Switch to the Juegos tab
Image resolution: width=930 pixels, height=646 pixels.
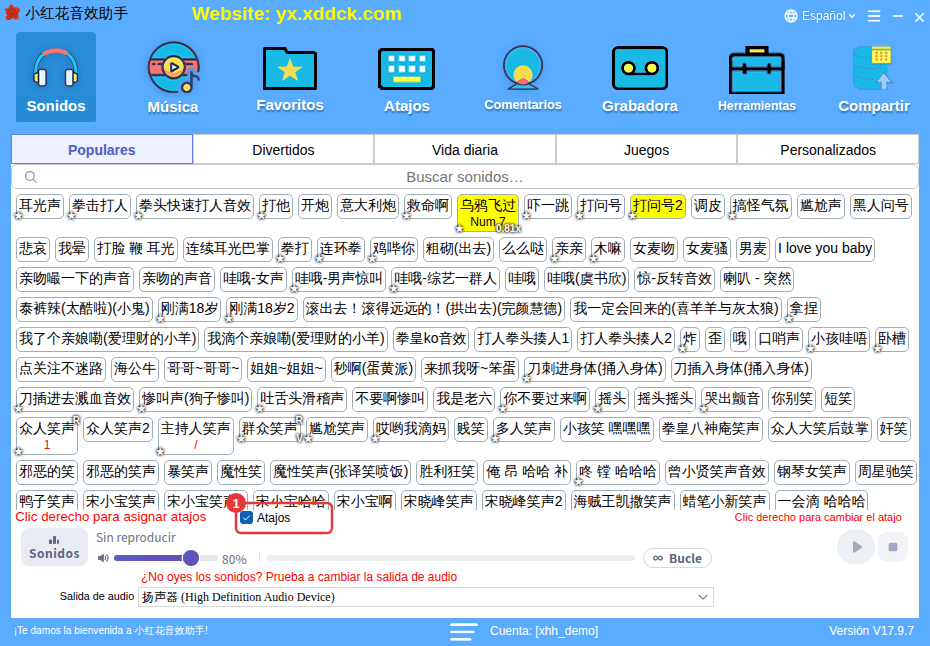646,149
